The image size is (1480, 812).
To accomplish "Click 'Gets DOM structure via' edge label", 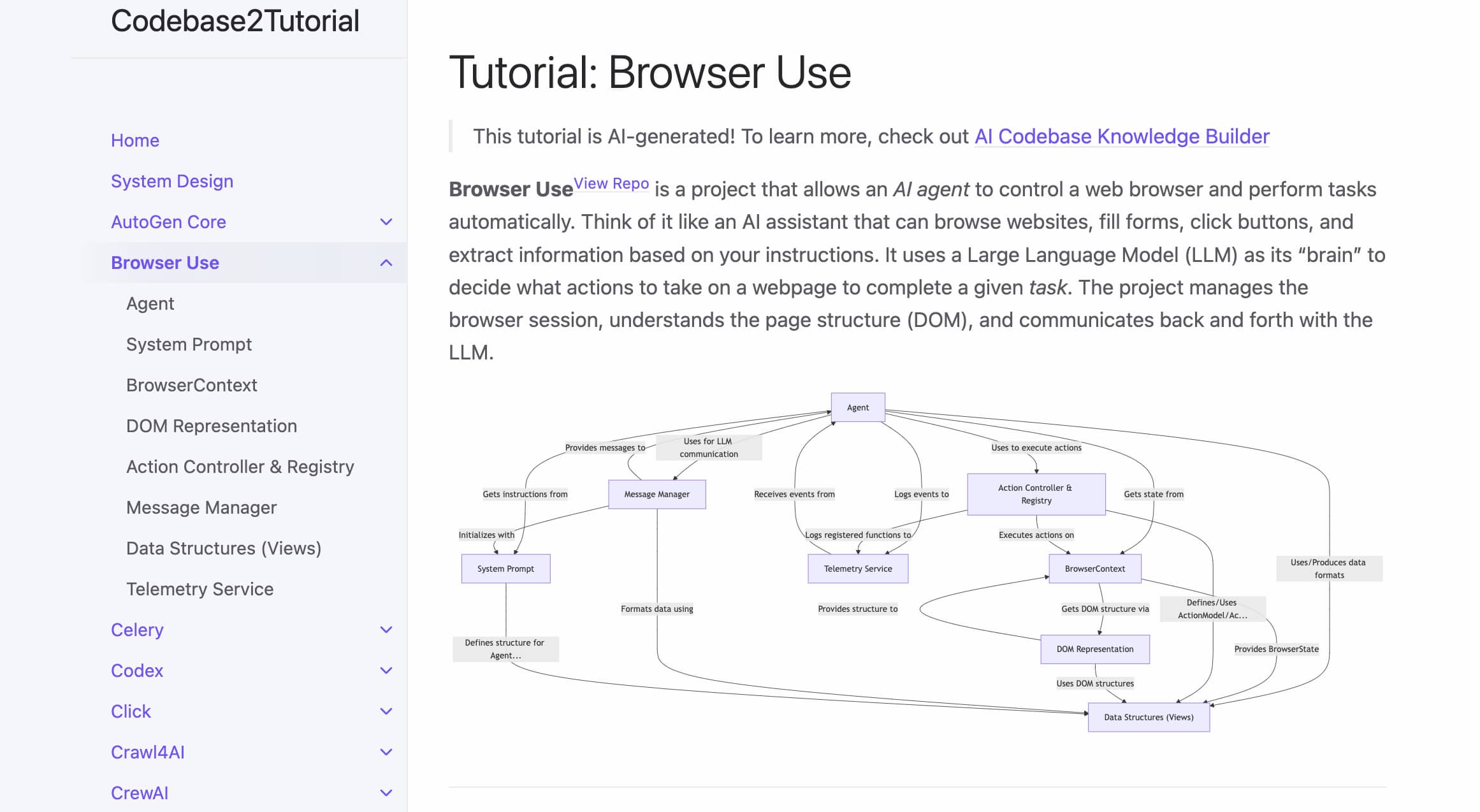I will coord(1105,609).
